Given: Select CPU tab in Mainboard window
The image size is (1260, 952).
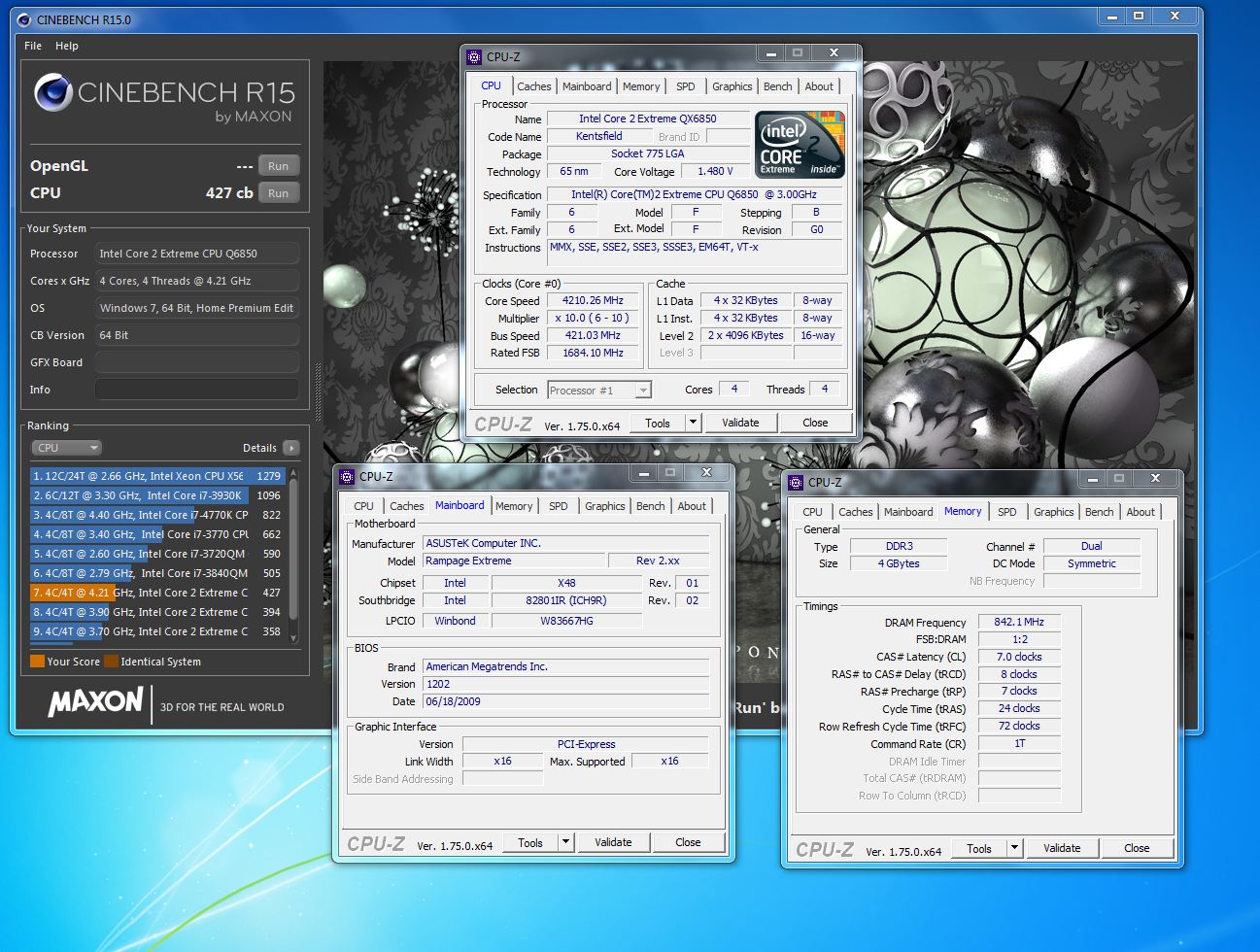Looking at the screenshot, I should point(363,506).
